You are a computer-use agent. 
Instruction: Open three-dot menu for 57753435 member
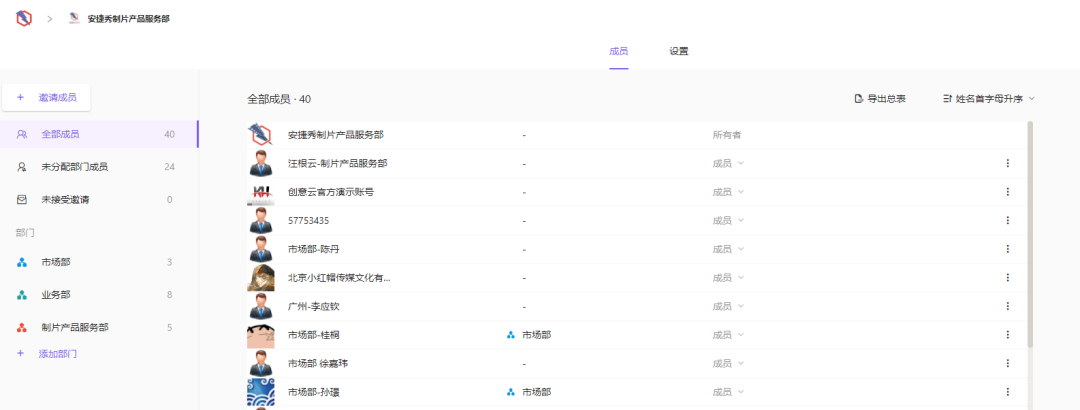click(x=1007, y=220)
